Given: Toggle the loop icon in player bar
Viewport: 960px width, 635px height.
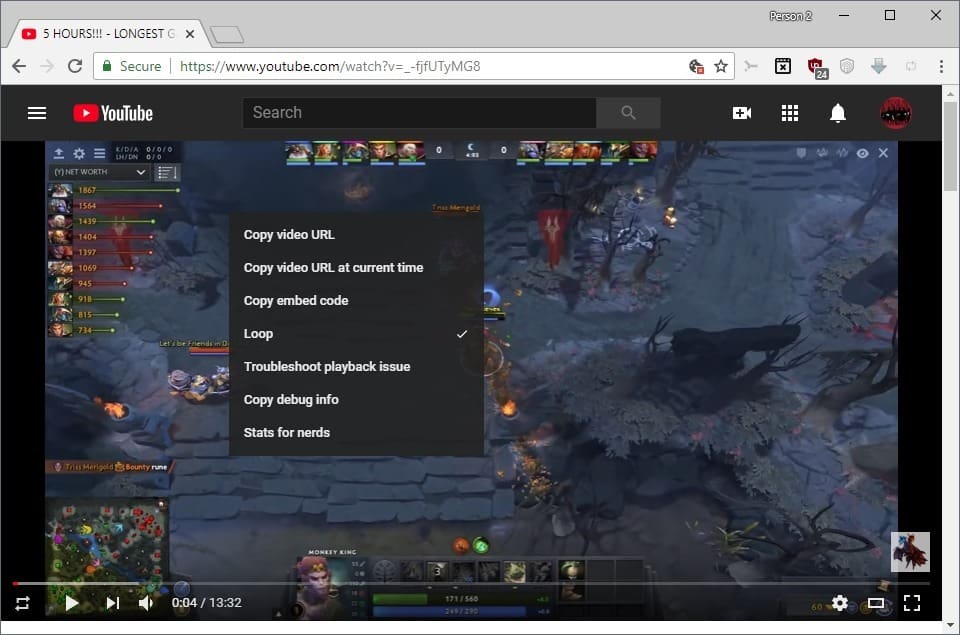Looking at the screenshot, I should click(22, 603).
